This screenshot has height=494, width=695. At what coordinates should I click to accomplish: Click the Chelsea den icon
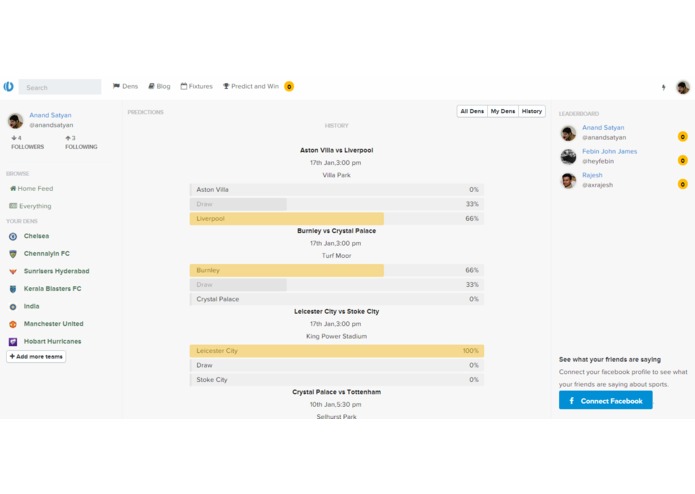pos(13,237)
